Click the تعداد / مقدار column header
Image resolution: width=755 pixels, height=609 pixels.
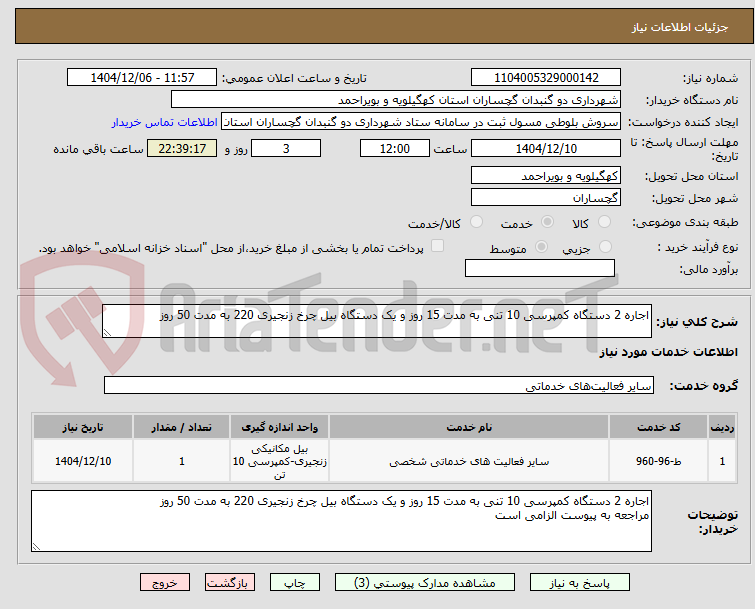tap(182, 427)
